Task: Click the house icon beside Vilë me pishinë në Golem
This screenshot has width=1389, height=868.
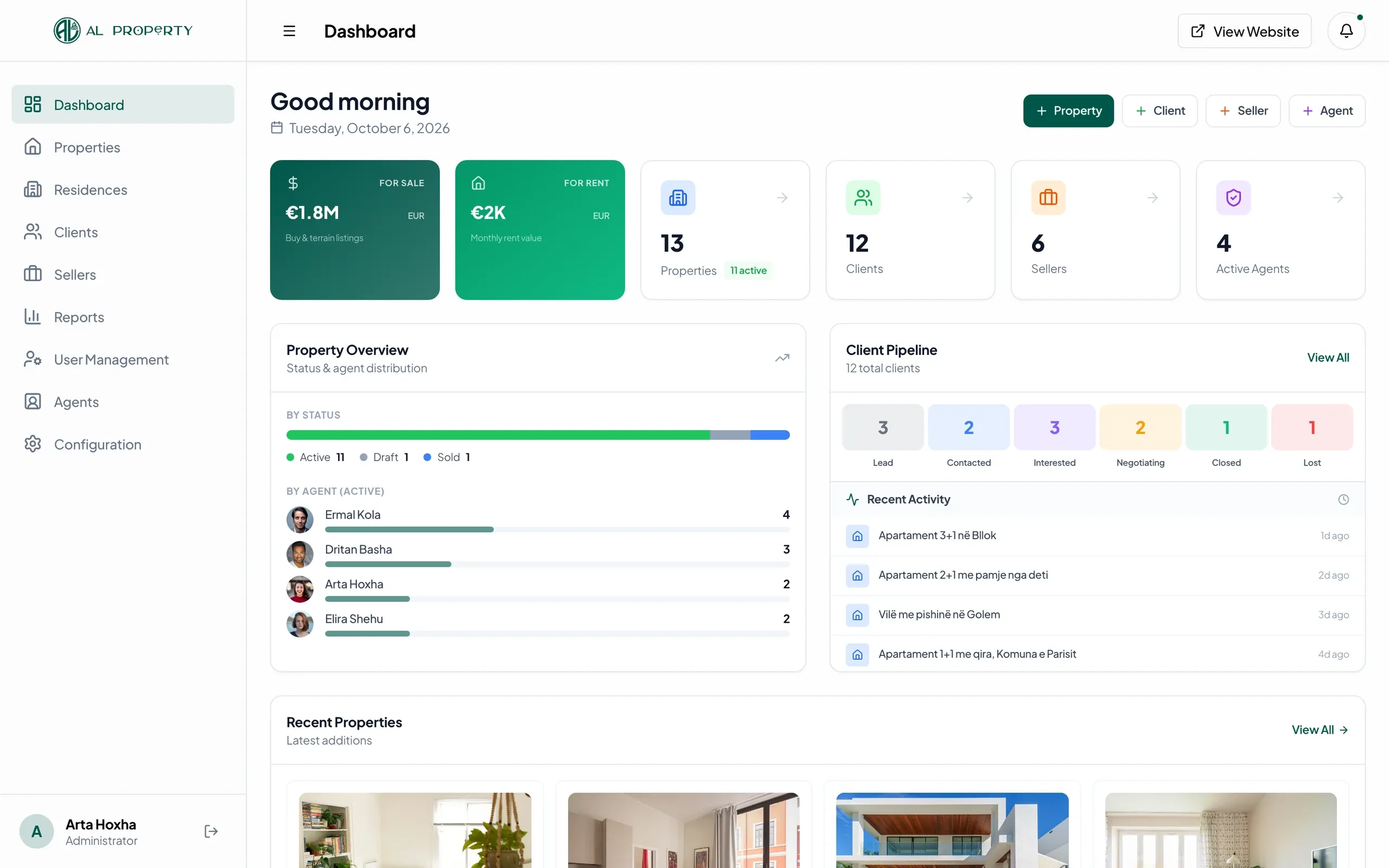Action: click(x=857, y=615)
